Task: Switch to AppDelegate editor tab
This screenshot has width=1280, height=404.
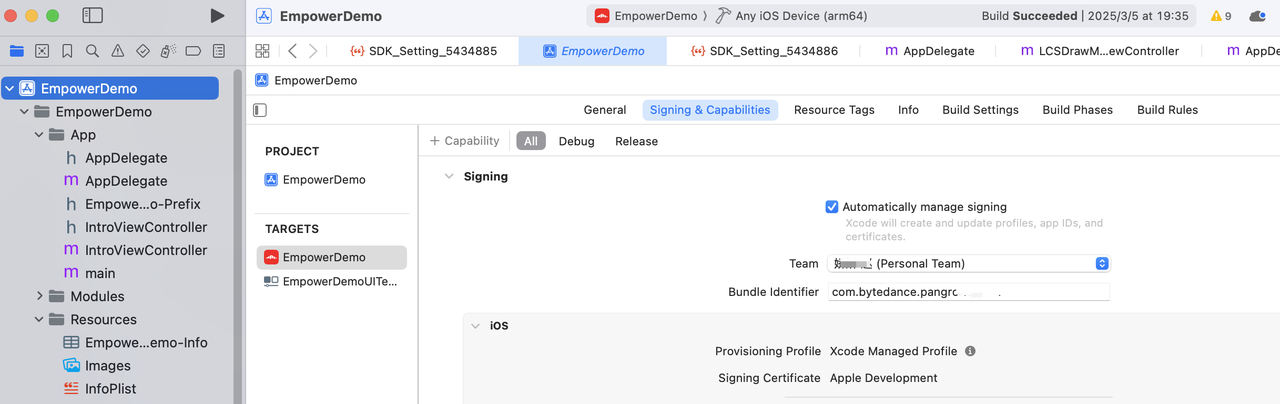Action: [x=930, y=51]
